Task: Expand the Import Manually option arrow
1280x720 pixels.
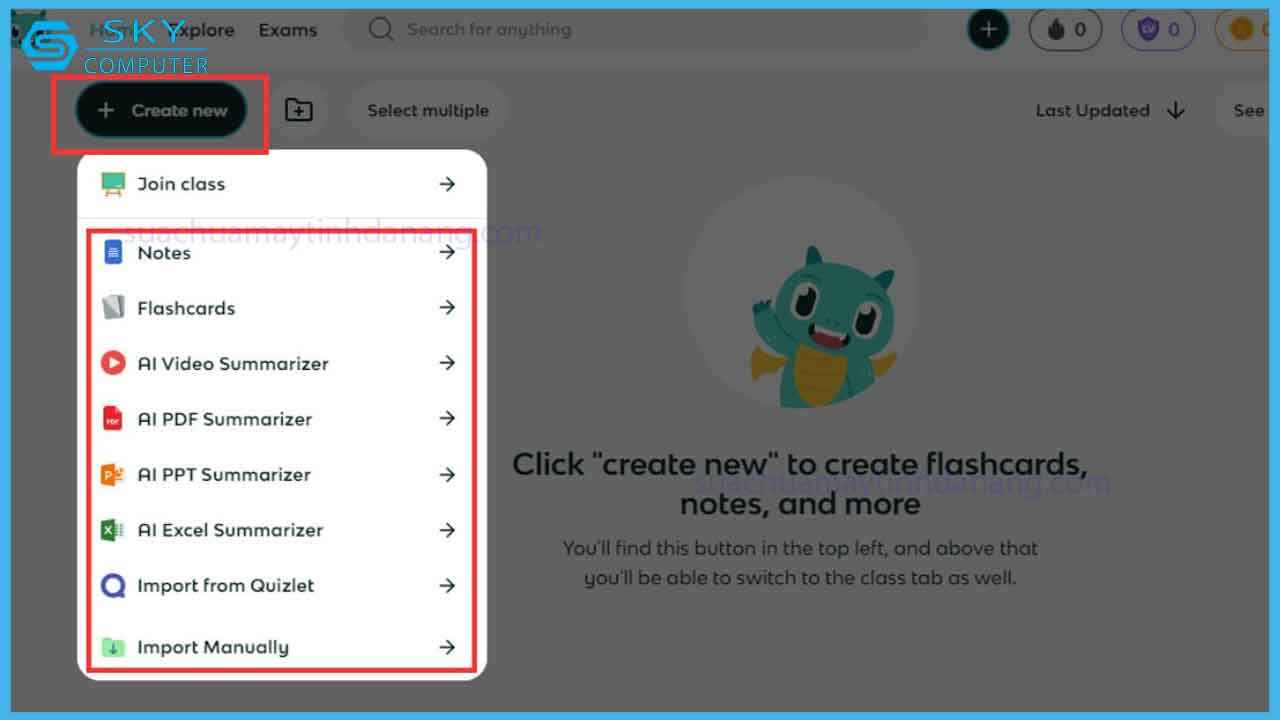Action: (447, 647)
